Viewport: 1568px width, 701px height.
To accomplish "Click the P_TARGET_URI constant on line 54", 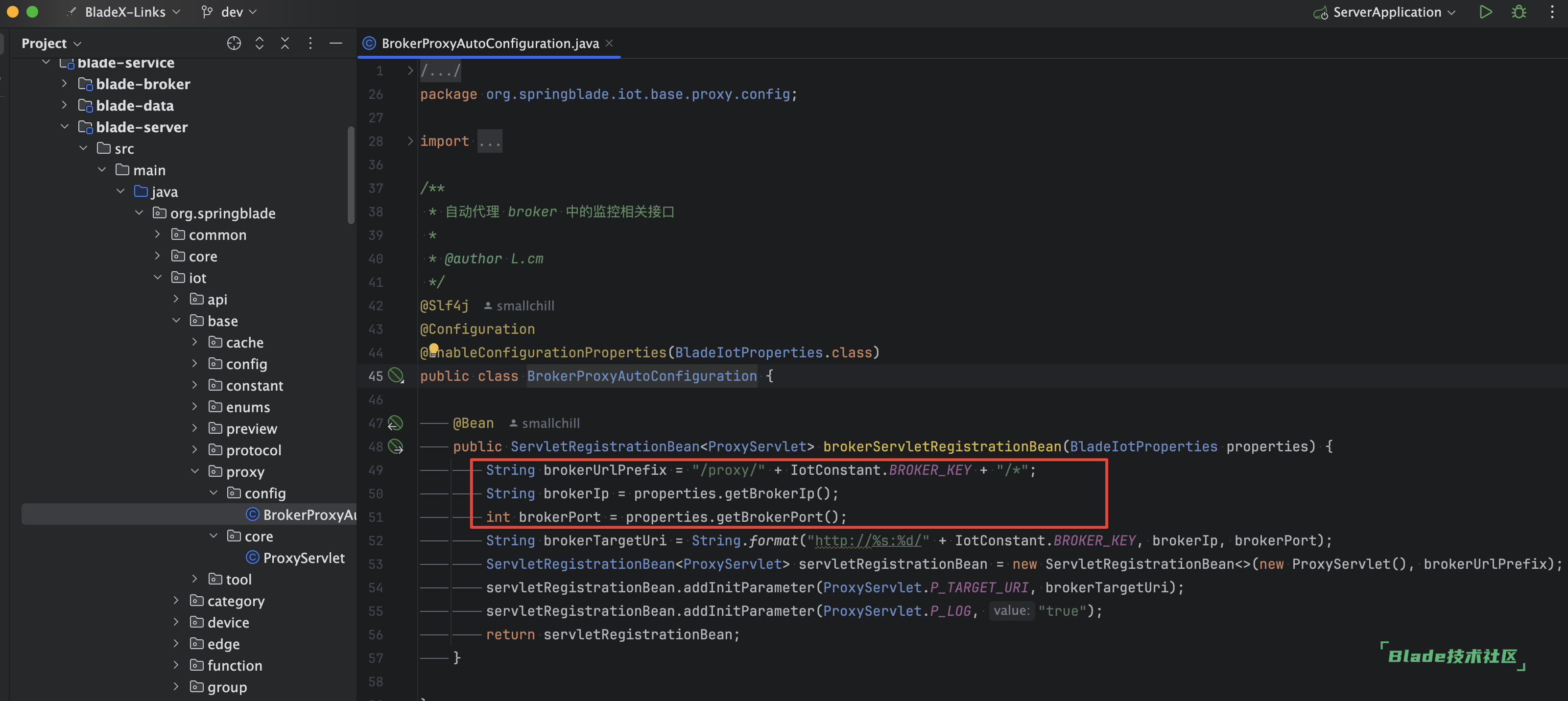I will [x=979, y=587].
